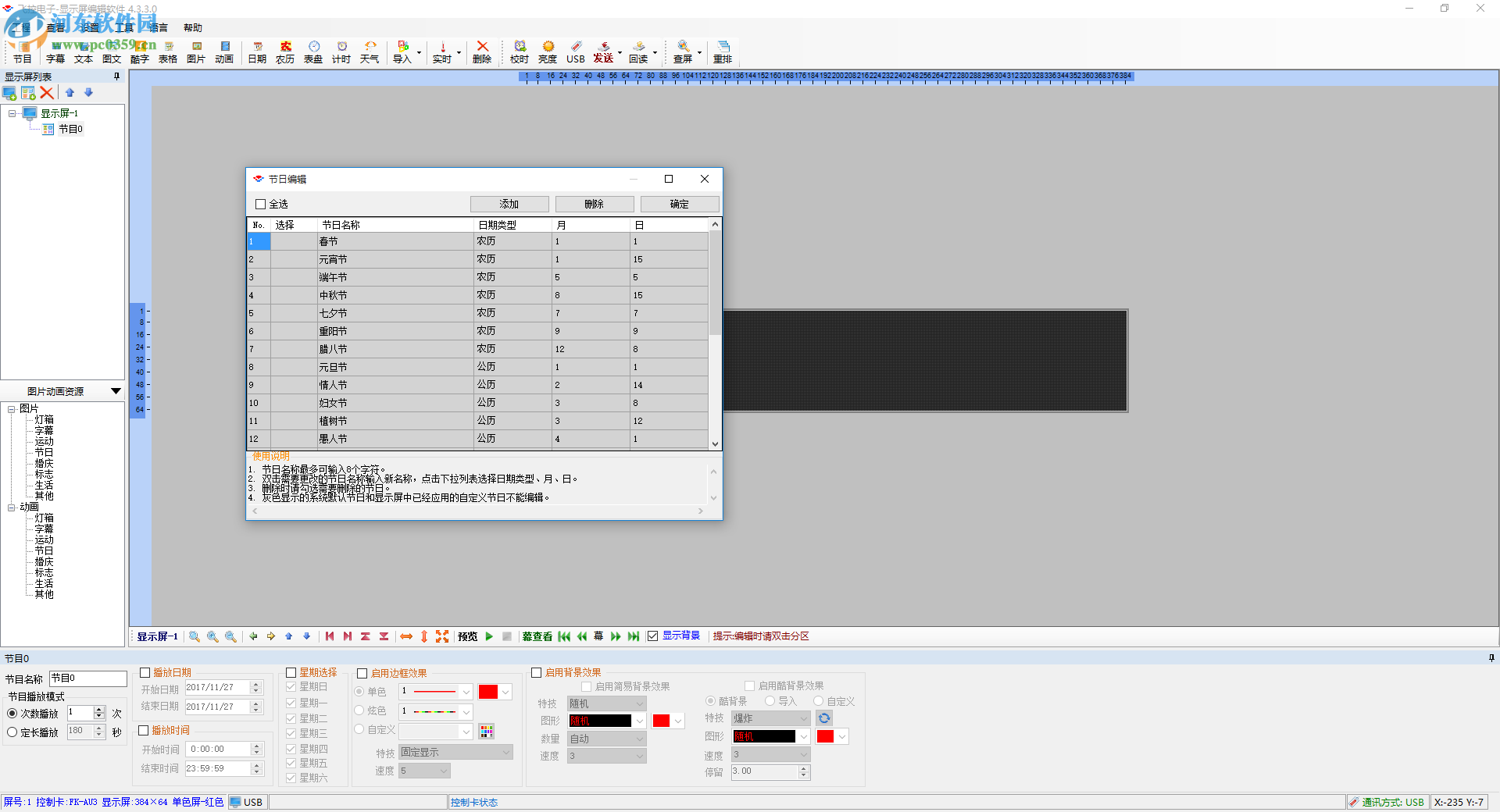Check the 全选 select-all box
The height and width of the screenshot is (812, 1500).
coord(261,205)
